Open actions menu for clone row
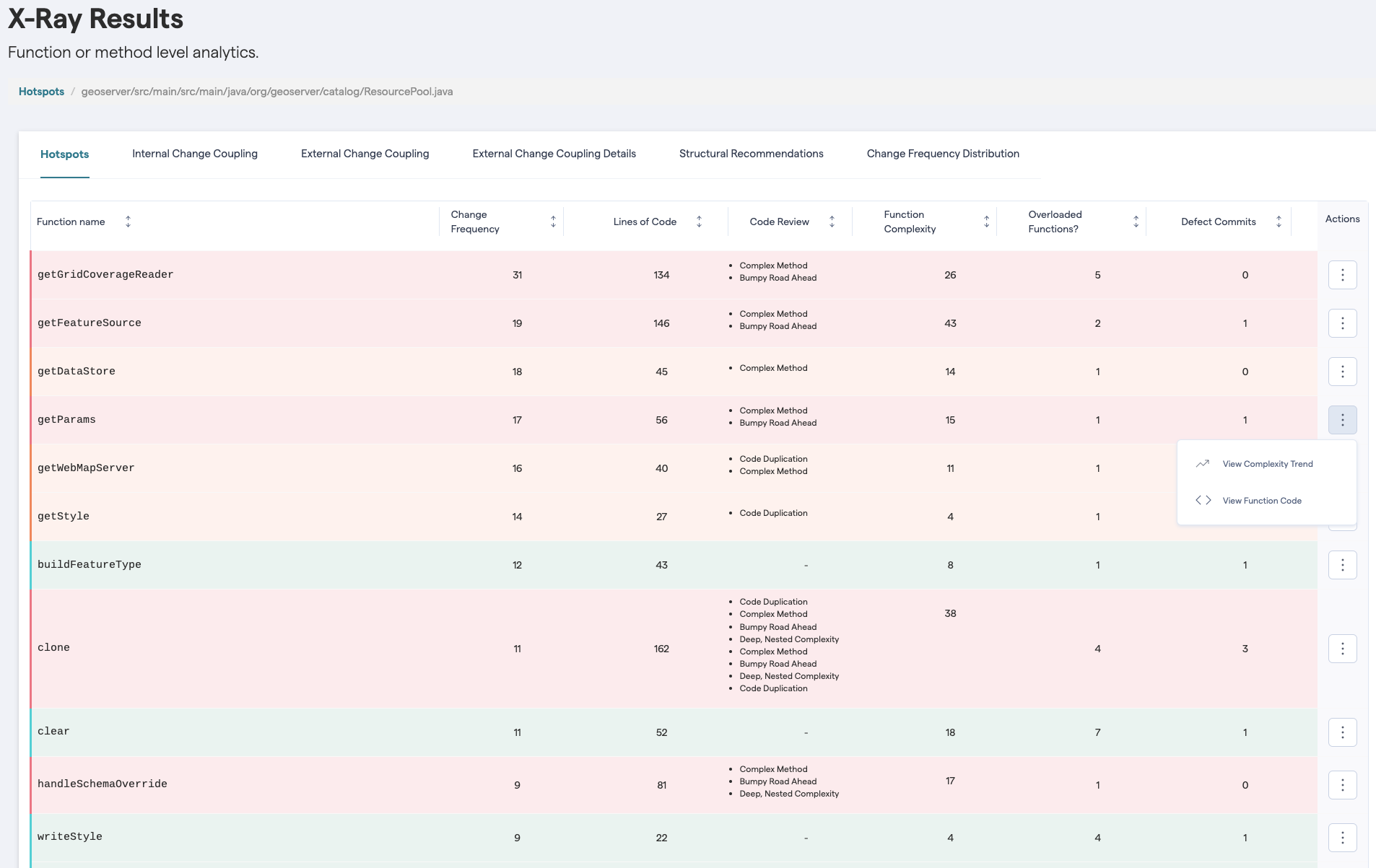The height and width of the screenshot is (868, 1376). pyautogui.click(x=1342, y=649)
